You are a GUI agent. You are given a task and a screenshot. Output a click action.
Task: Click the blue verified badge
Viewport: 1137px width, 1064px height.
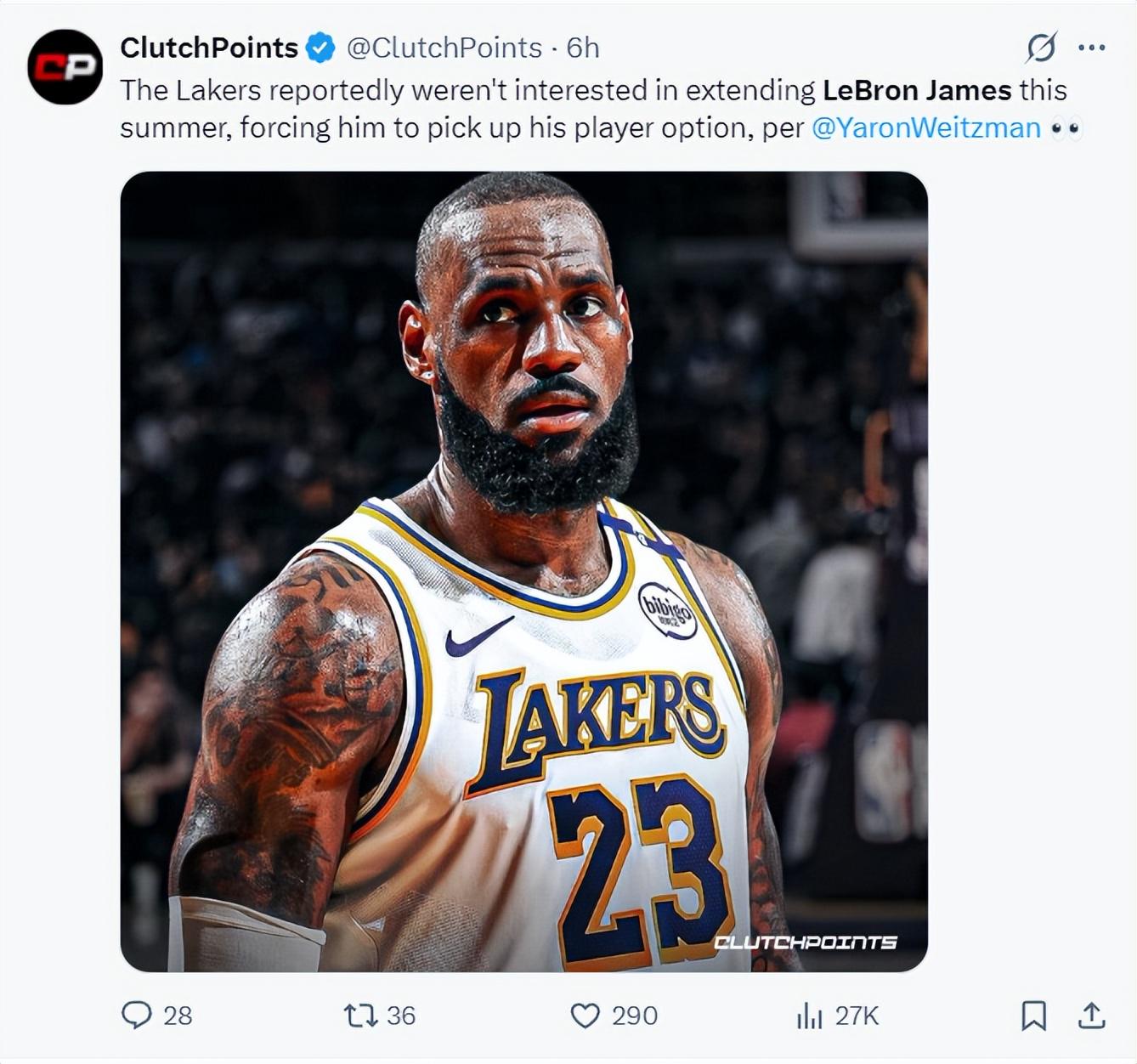click(x=318, y=48)
